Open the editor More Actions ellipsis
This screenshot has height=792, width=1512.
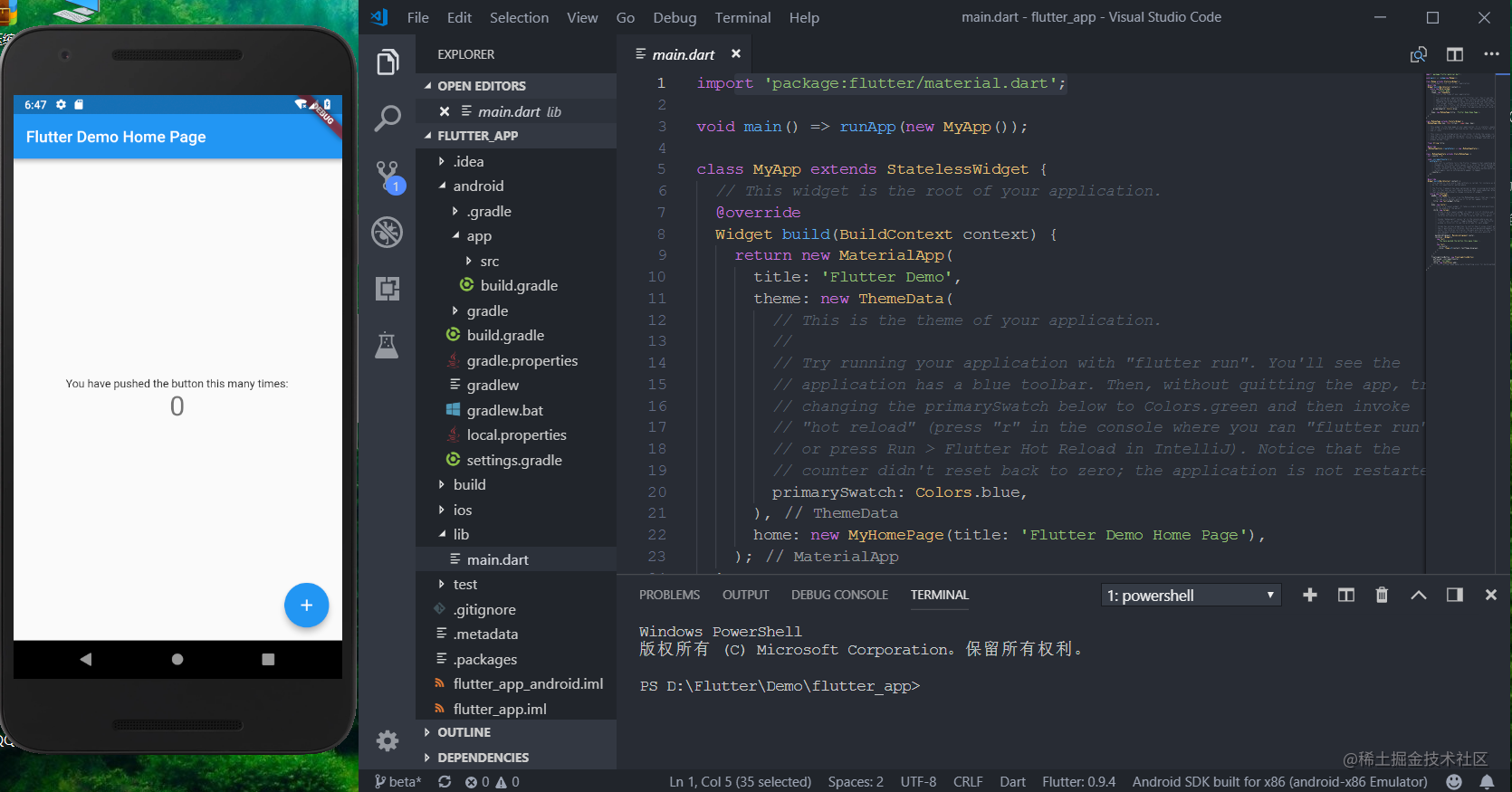pyautogui.click(x=1491, y=54)
